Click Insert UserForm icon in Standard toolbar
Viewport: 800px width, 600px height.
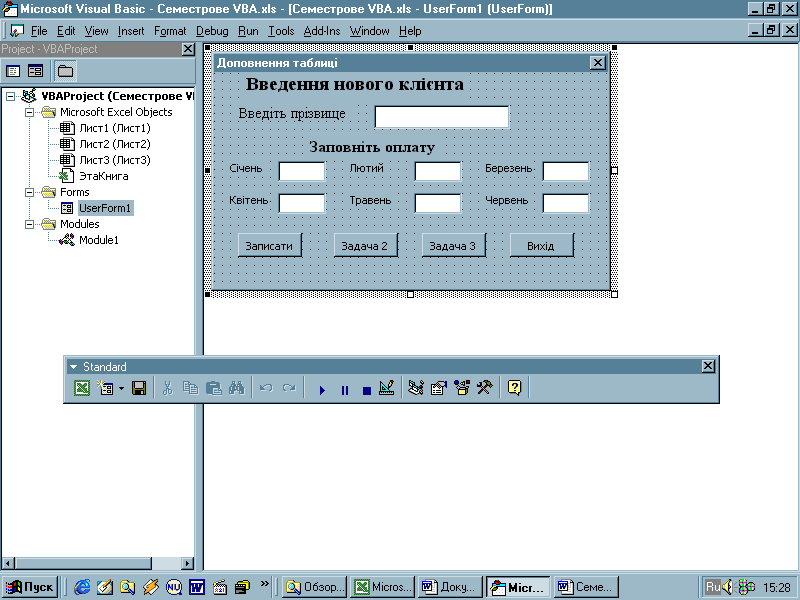pyautogui.click(x=106, y=388)
